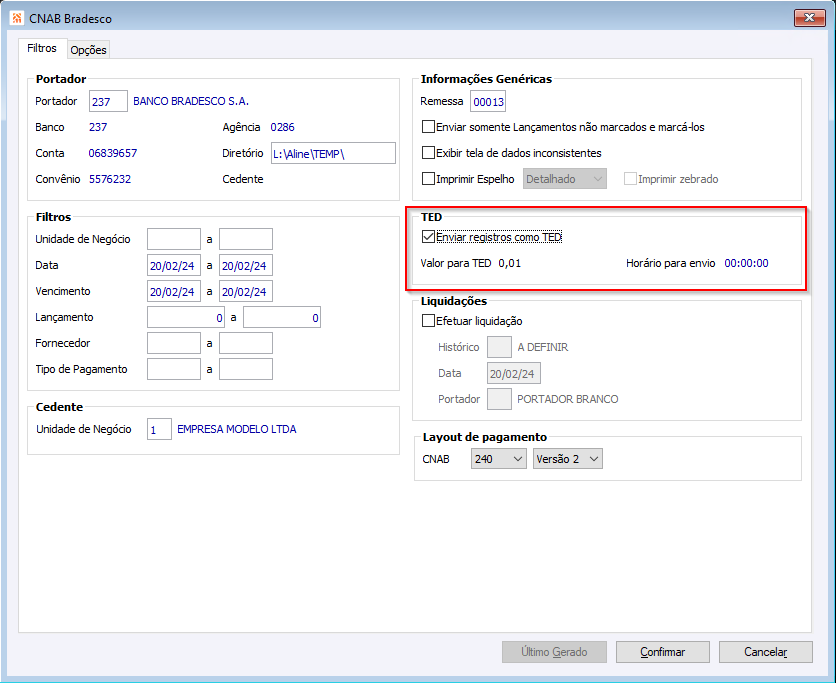This screenshot has height=683, width=836.
Task: Click the Valor para TED 0,01 value
Action: (x=510, y=263)
